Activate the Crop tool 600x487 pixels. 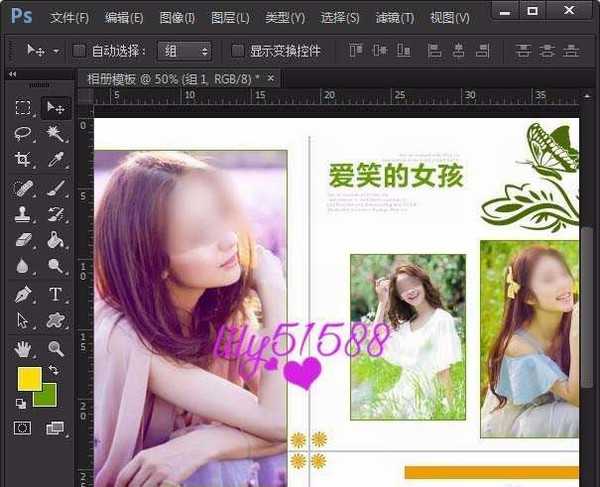23,160
